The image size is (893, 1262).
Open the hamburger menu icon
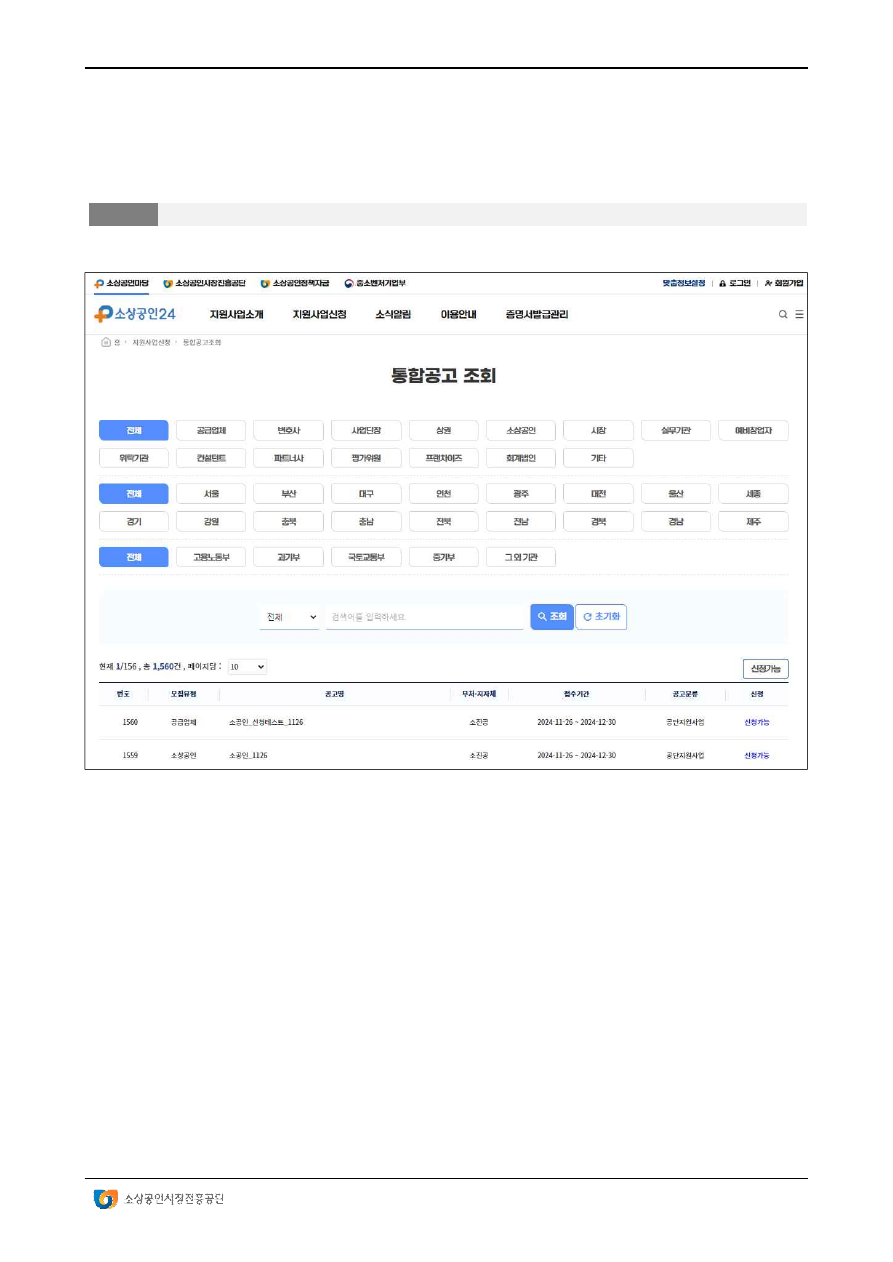click(799, 314)
